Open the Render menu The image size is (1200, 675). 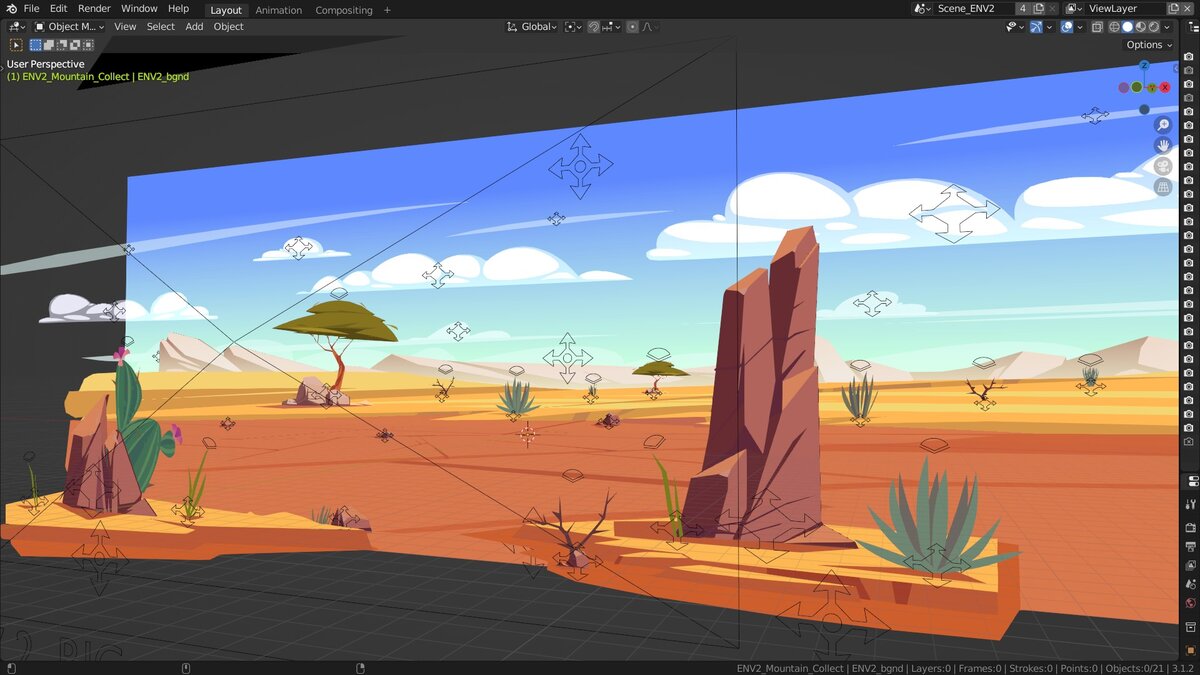tap(94, 9)
